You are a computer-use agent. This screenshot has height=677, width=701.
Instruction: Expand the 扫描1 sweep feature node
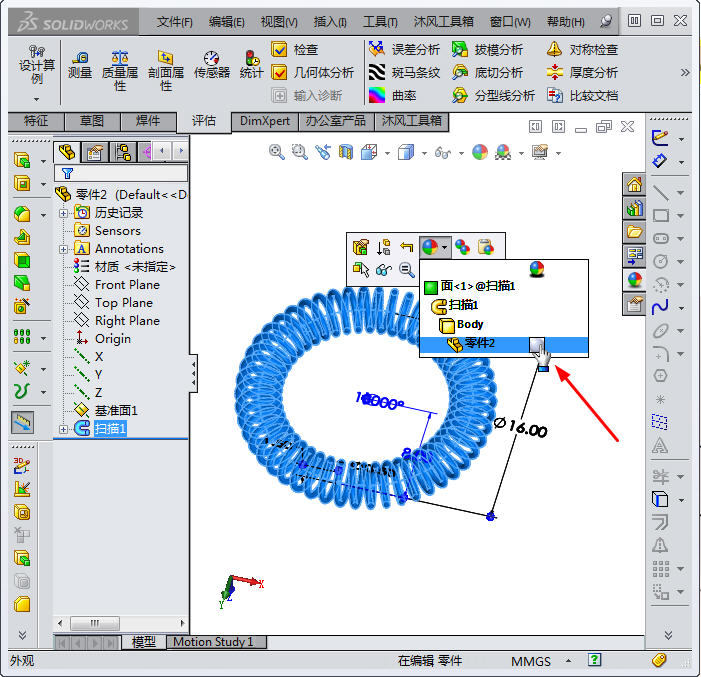[64, 429]
